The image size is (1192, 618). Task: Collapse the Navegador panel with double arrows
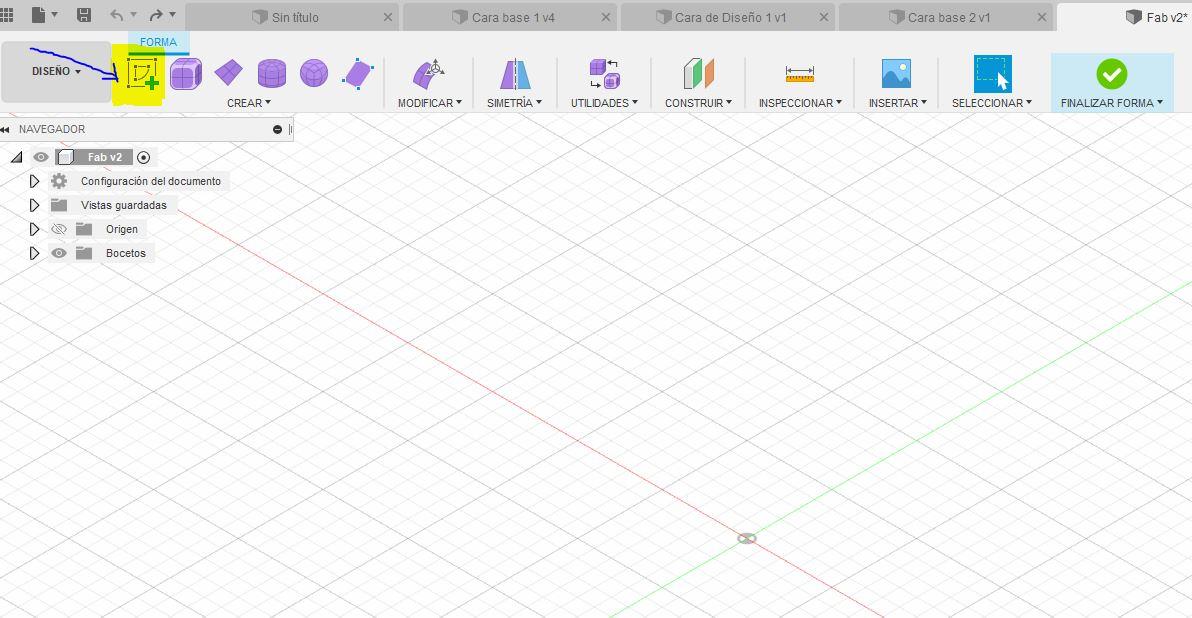click(x=5, y=130)
